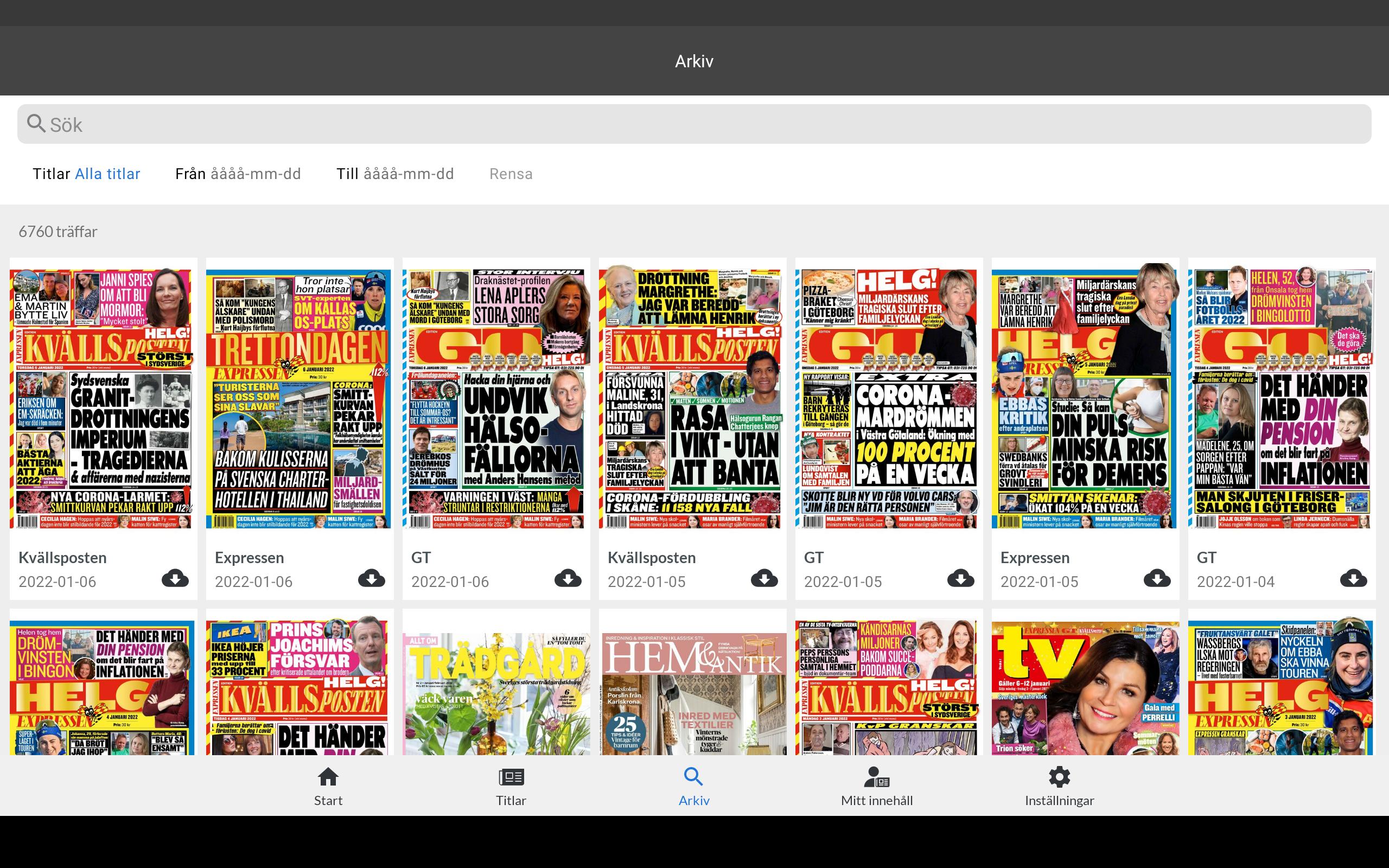This screenshot has width=1389, height=868.
Task: Set the Från start date
Action: click(x=238, y=174)
